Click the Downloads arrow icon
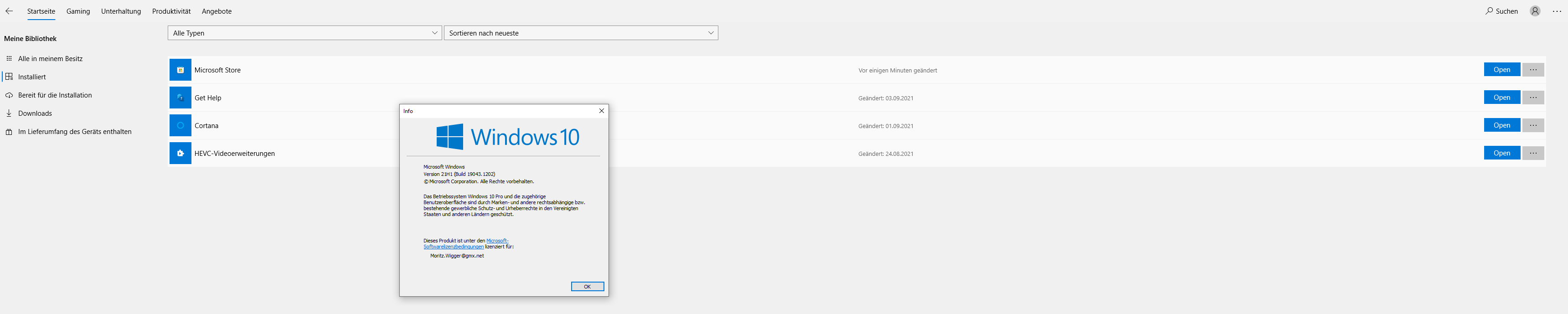Image resolution: width=1568 pixels, height=314 pixels. tap(9, 113)
